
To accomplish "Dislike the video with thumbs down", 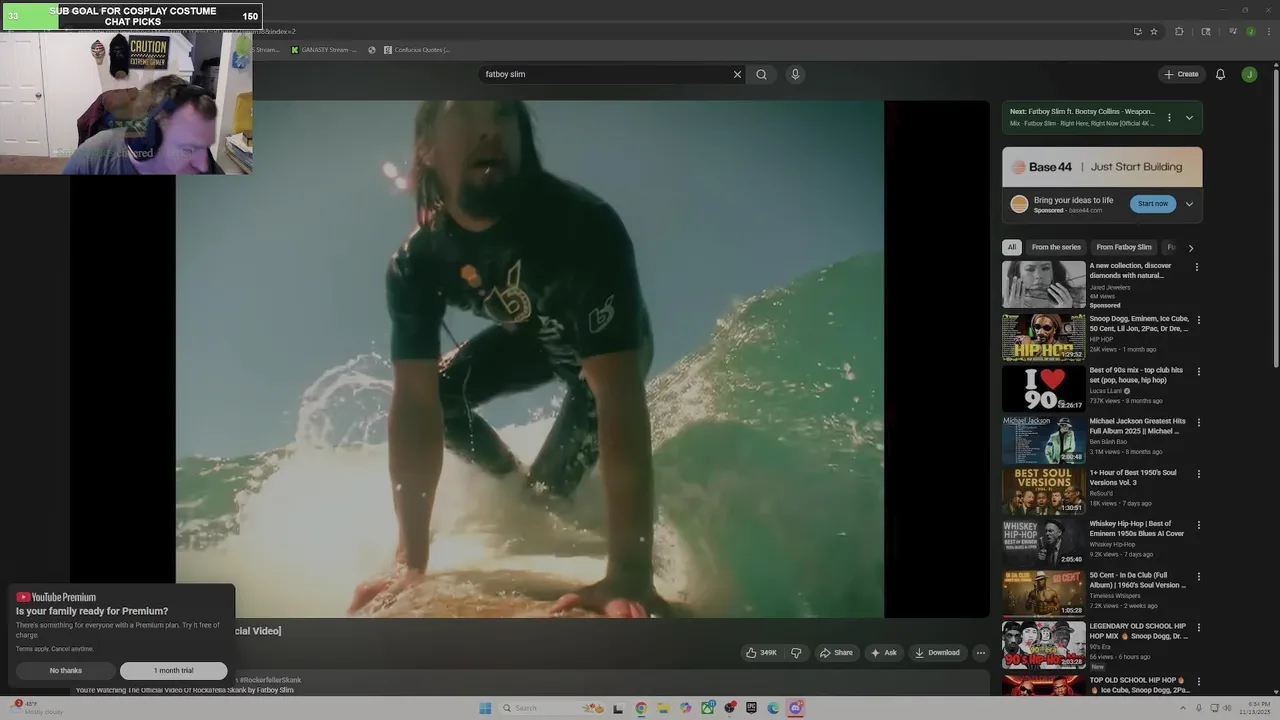I will coord(796,653).
